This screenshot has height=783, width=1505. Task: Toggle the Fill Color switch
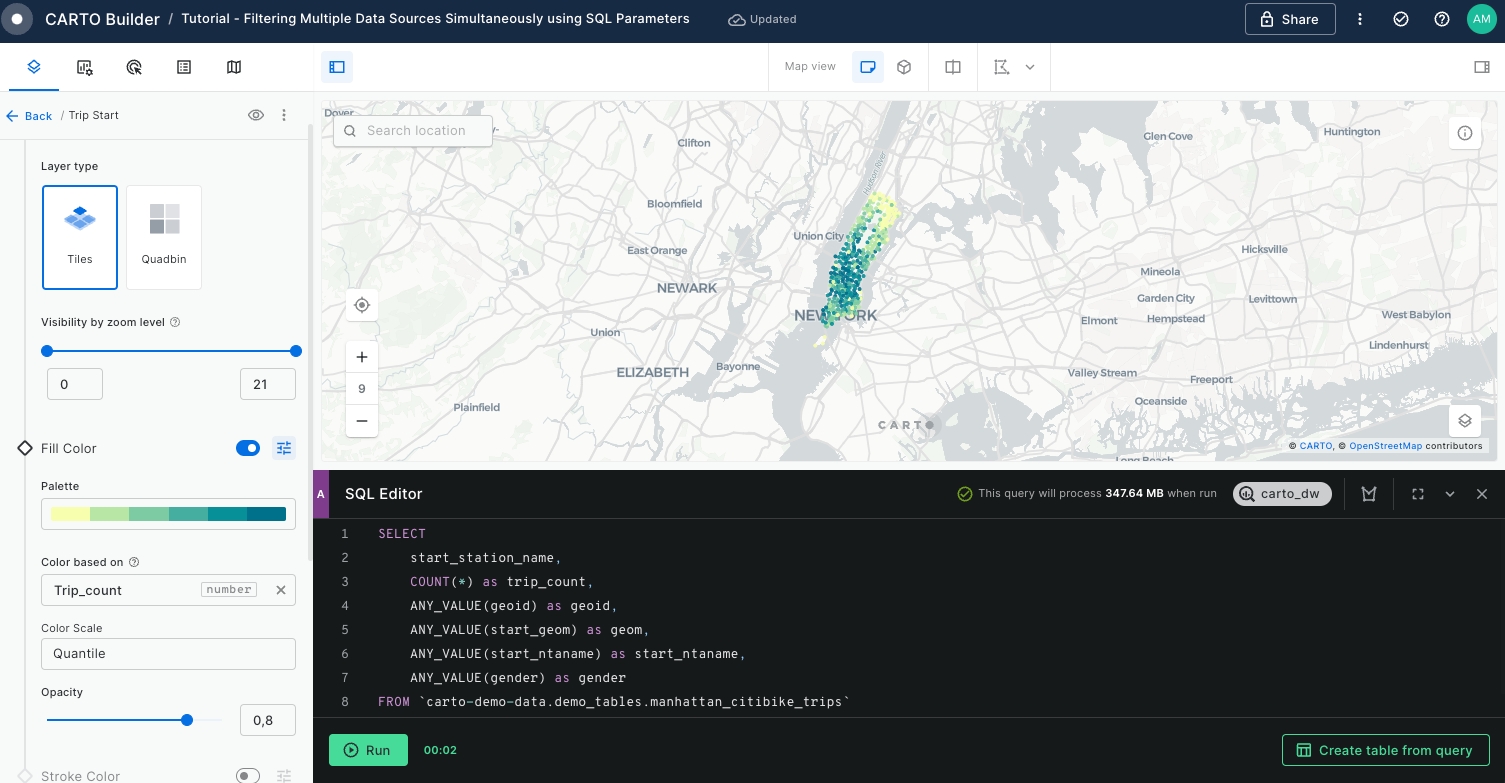pyautogui.click(x=248, y=448)
